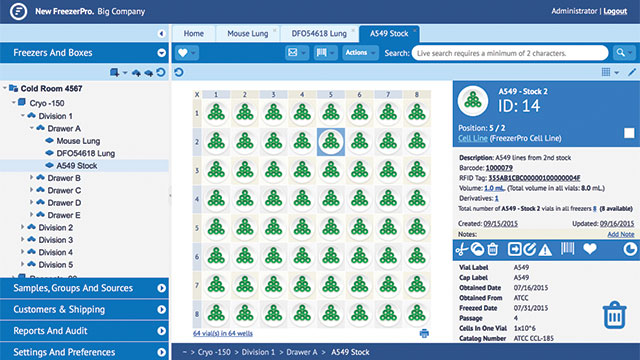640x360 pixels.
Task: Expand the Drawer B tree node
Action: [x=31, y=178]
